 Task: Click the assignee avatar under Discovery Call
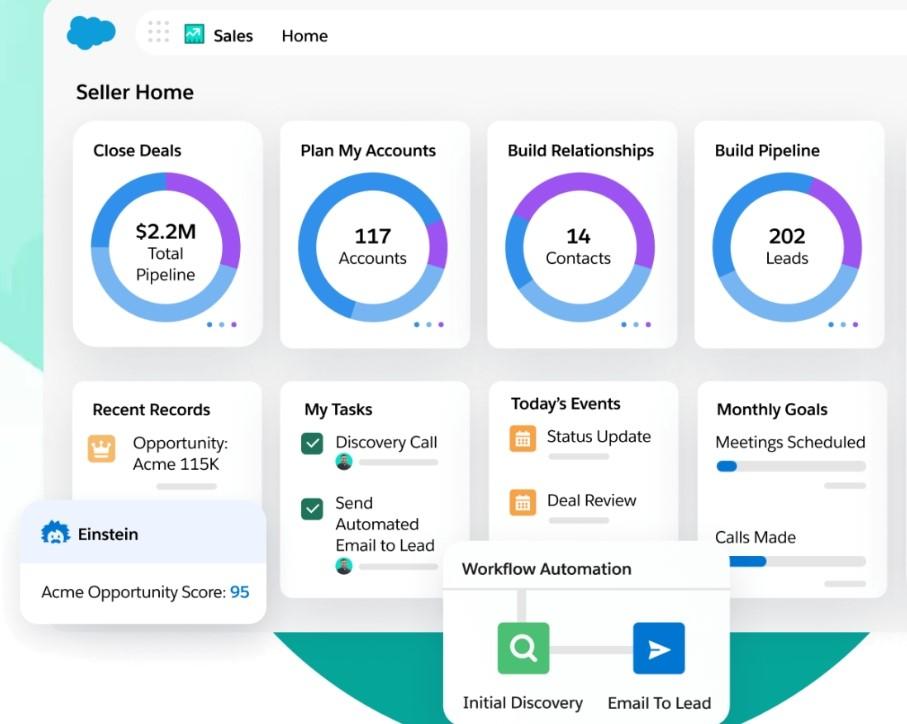344,462
